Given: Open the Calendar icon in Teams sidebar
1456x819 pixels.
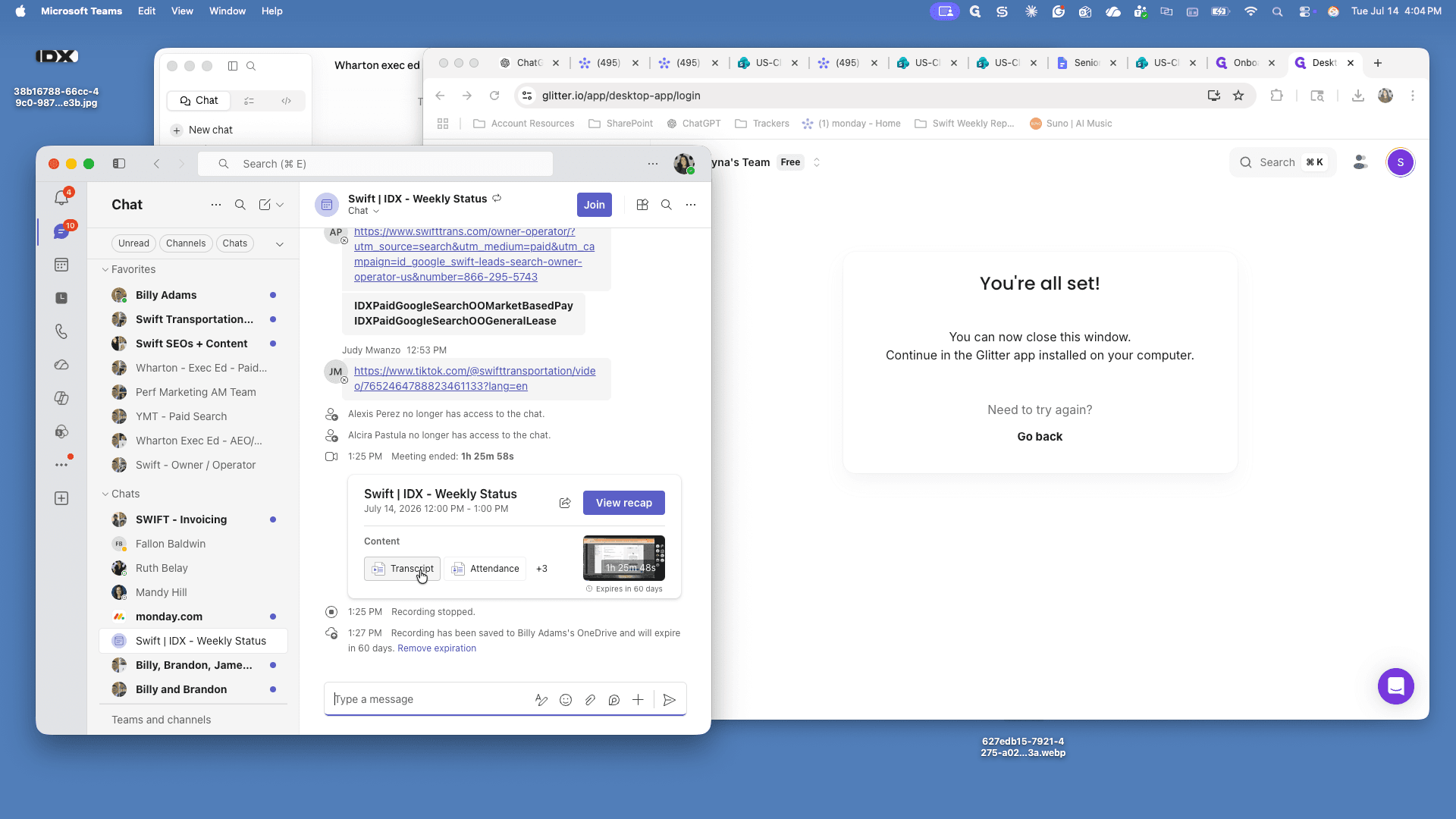Looking at the screenshot, I should point(61,265).
